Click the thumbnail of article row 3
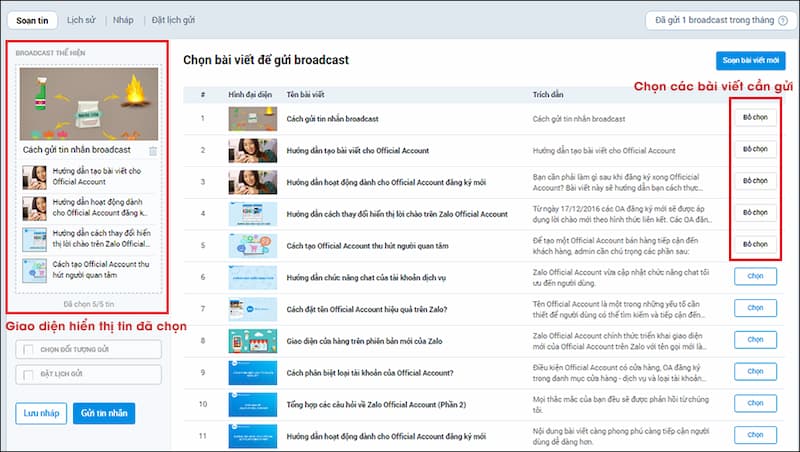Image resolution: width=800 pixels, height=452 pixels. 253,182
